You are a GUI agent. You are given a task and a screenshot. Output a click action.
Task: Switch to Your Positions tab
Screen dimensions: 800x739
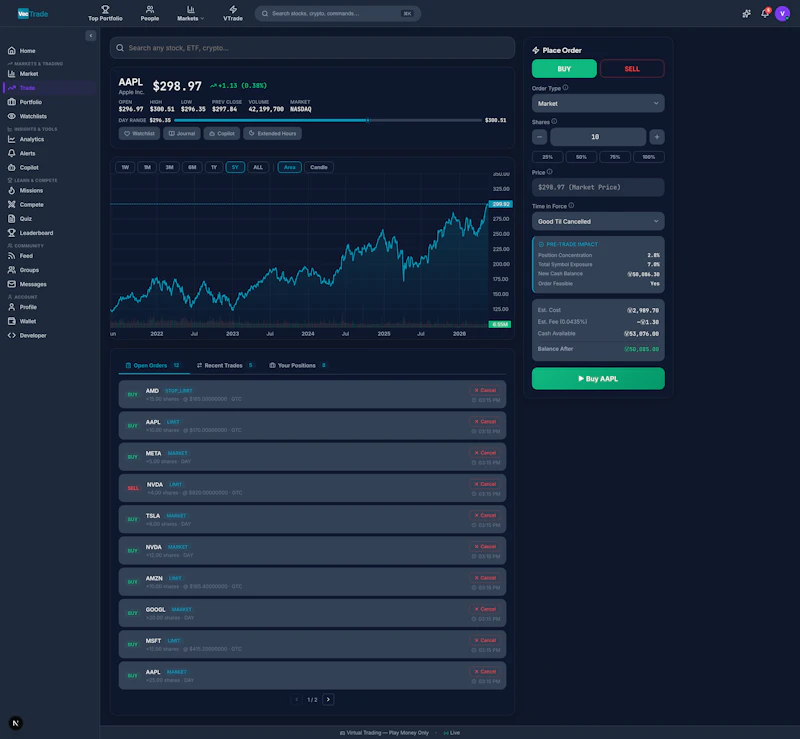pyautogui.click(x=297, y=365)
